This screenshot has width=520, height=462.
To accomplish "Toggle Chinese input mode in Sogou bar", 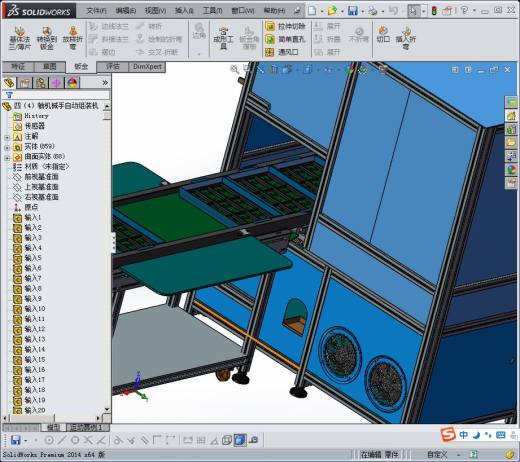I will point(463,435).
